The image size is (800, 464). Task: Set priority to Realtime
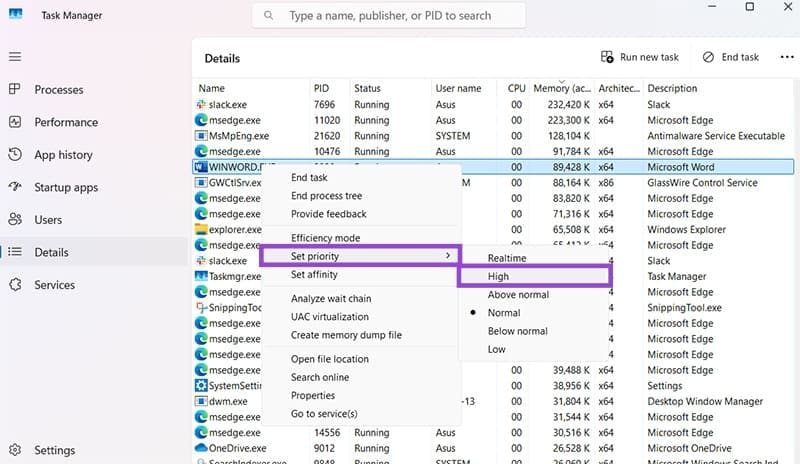pyautogui.click(x=507, y=258)
